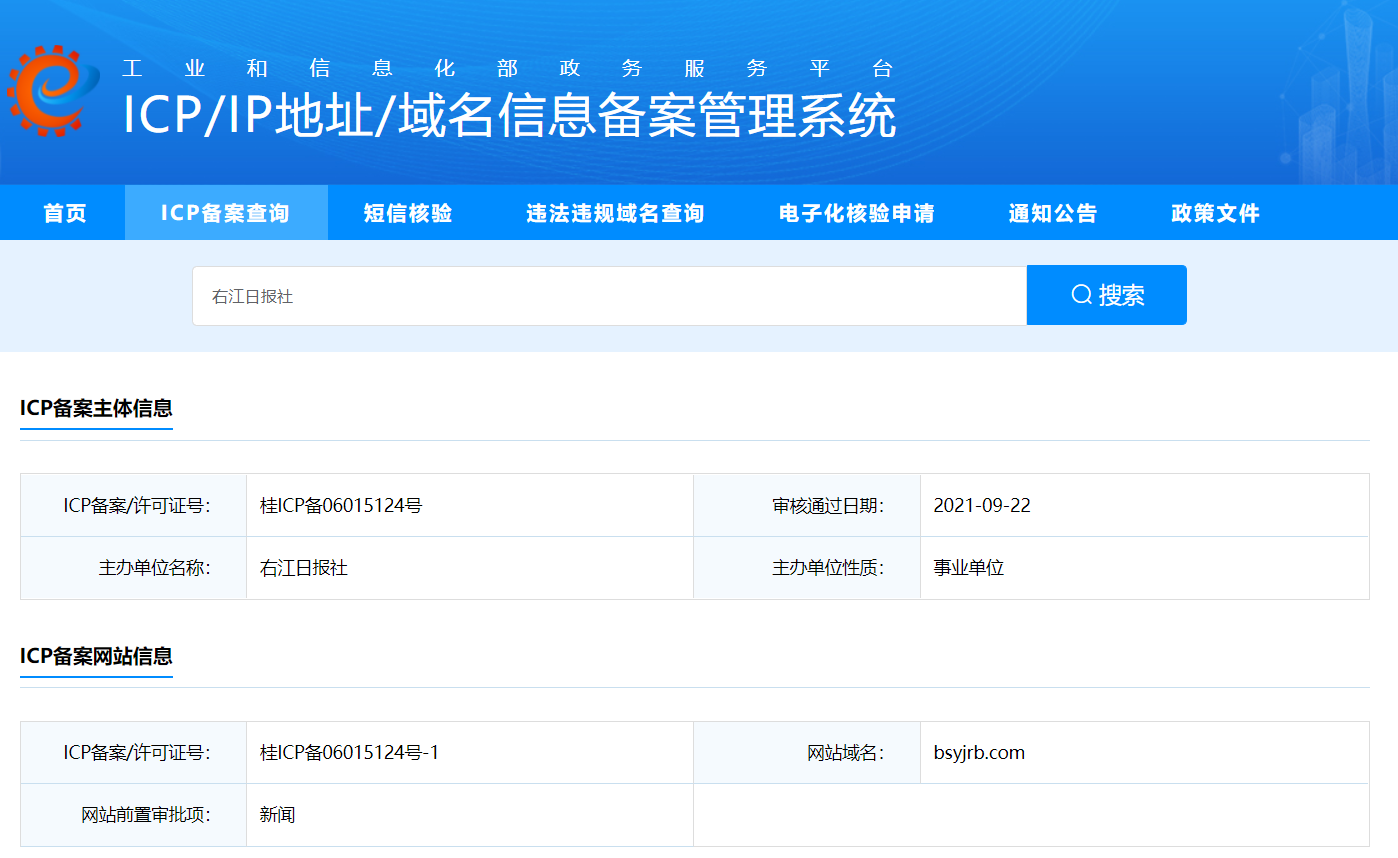Click the 网站域名 label cell
The width and height of the screenshot is (1398, 858).
point(807,753)
